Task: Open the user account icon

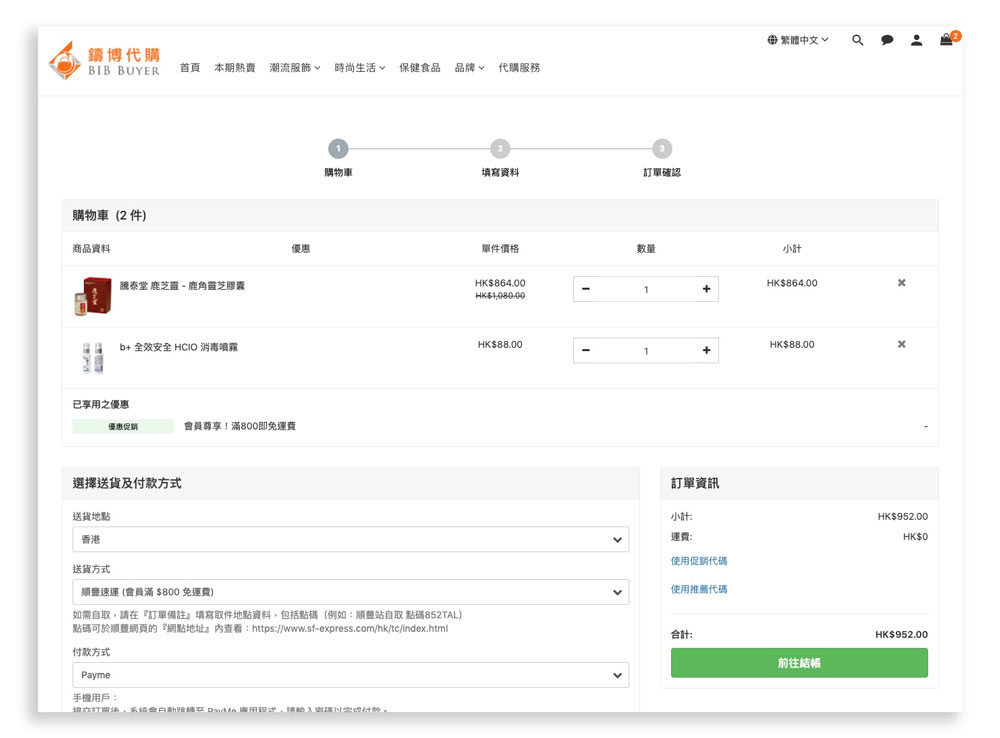Action: [916, 40]
